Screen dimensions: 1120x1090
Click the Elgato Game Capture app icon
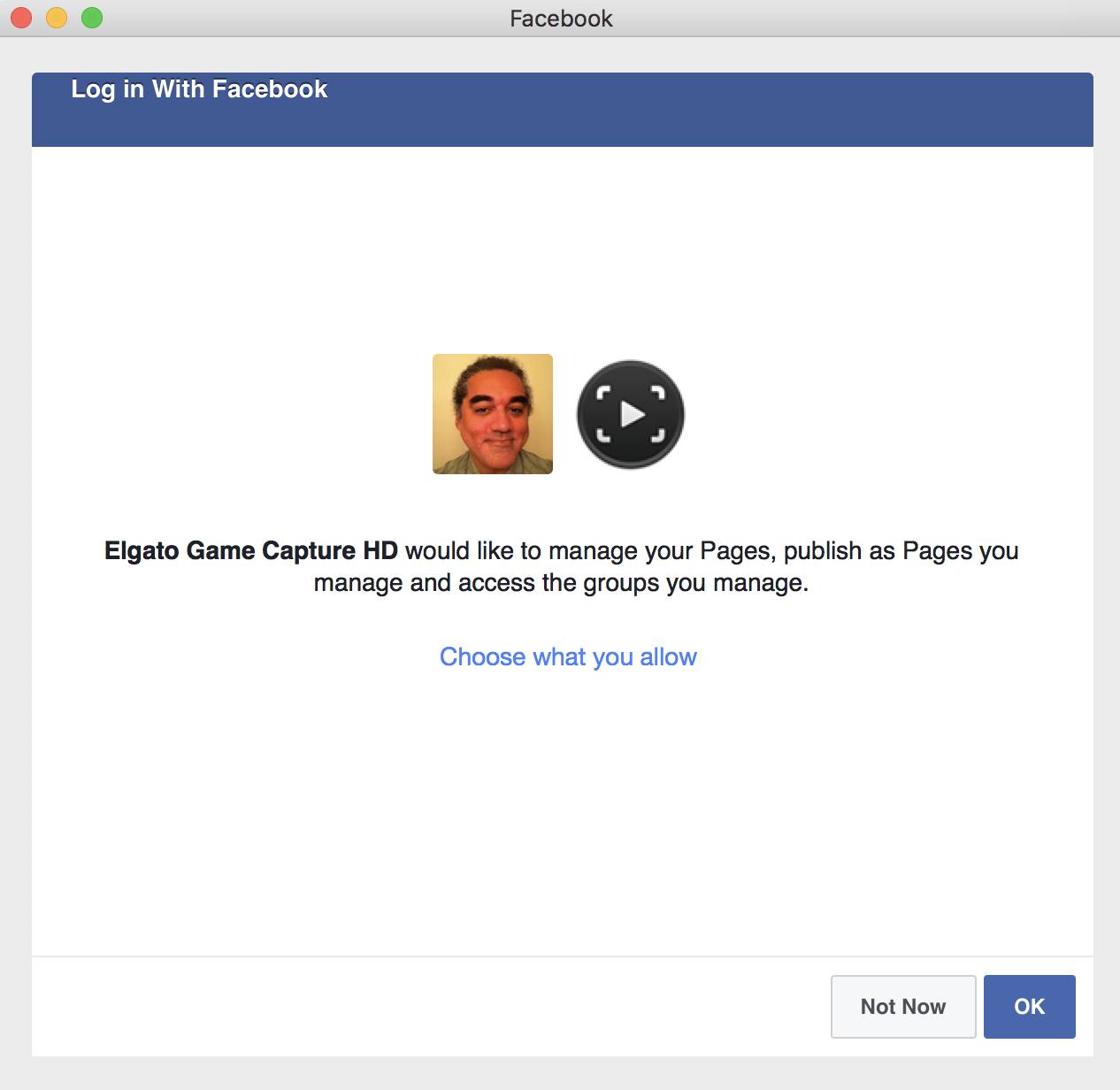click(x=631, y=414)
